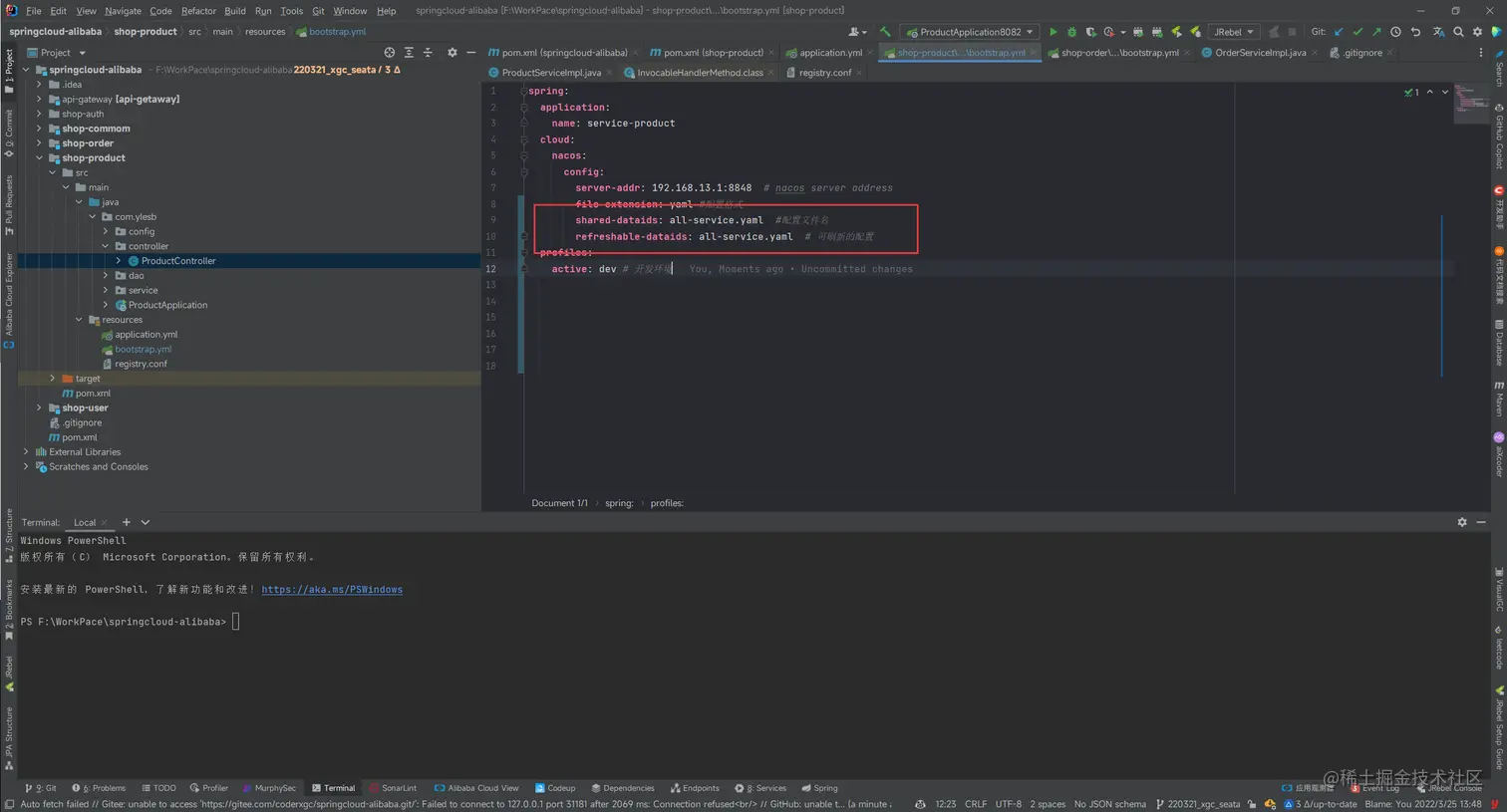Viewport: 1507px width, 812px height.
Task: Click the 220321_xgc_seata branch widget
Action: click(x=1198, y=804)
